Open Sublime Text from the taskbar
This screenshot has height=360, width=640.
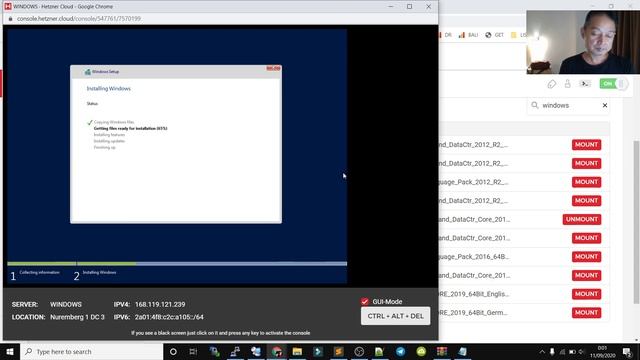point(338,351)
